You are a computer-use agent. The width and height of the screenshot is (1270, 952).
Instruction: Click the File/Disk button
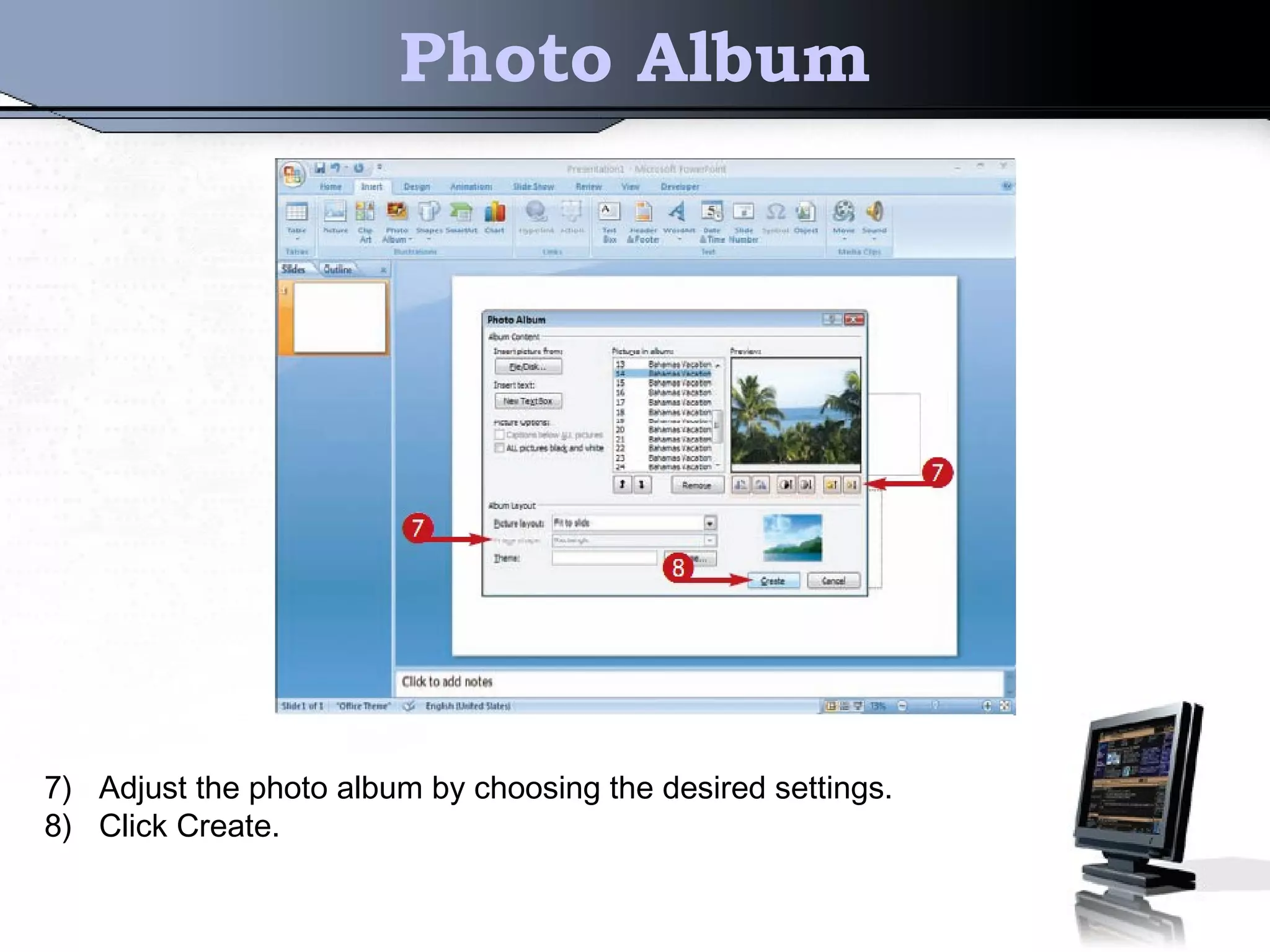click(528, 366)
